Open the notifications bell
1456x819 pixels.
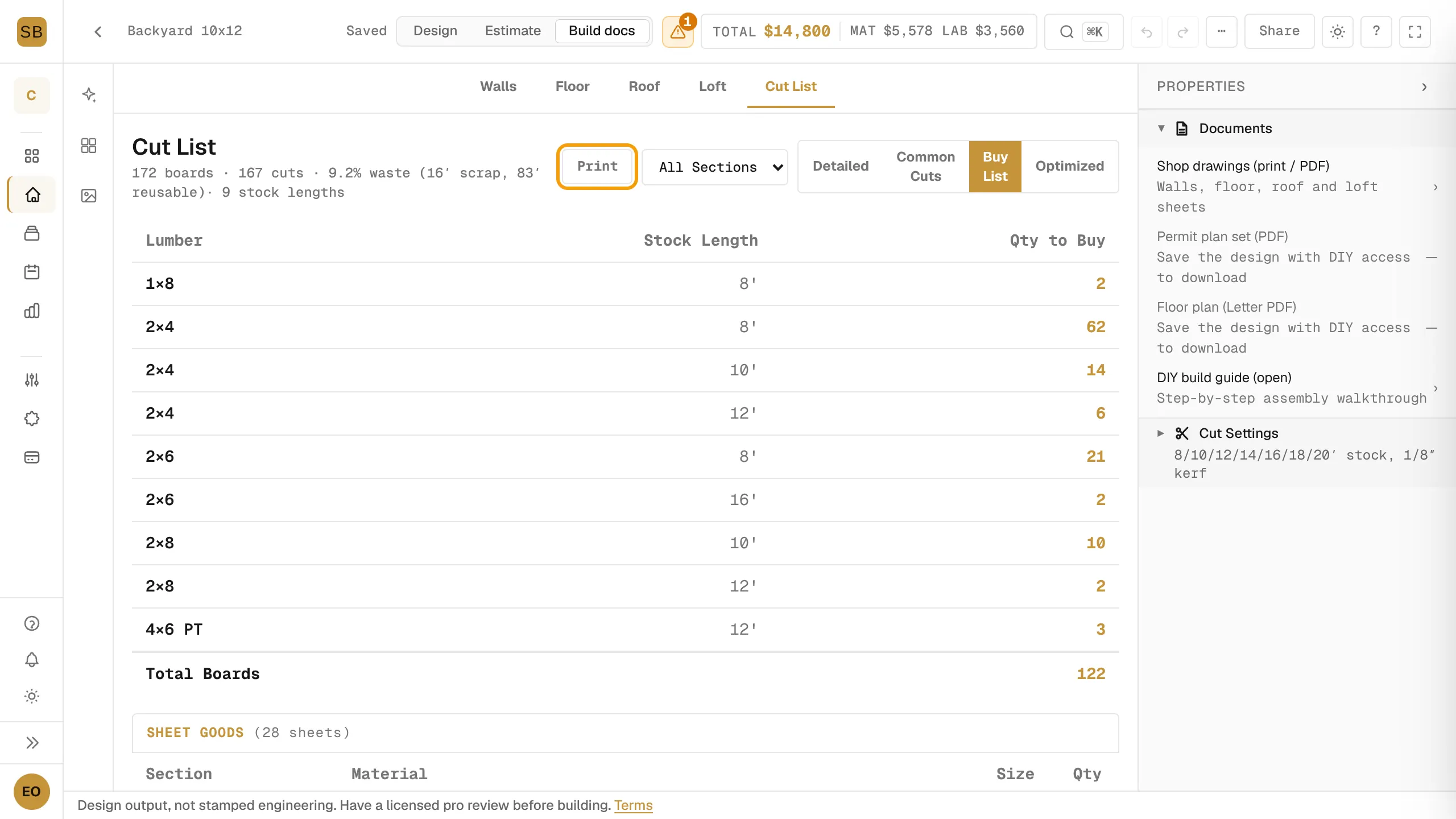tap(32, 660)
